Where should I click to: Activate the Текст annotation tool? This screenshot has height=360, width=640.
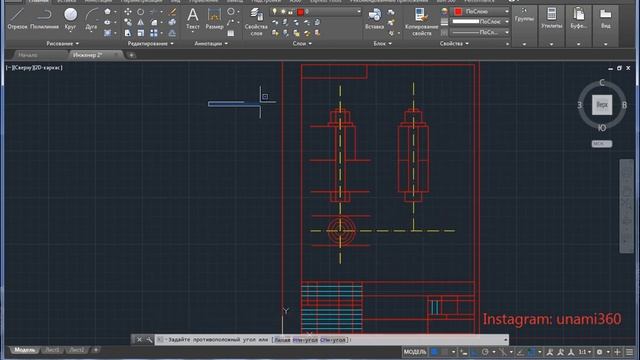pos(192,19)
